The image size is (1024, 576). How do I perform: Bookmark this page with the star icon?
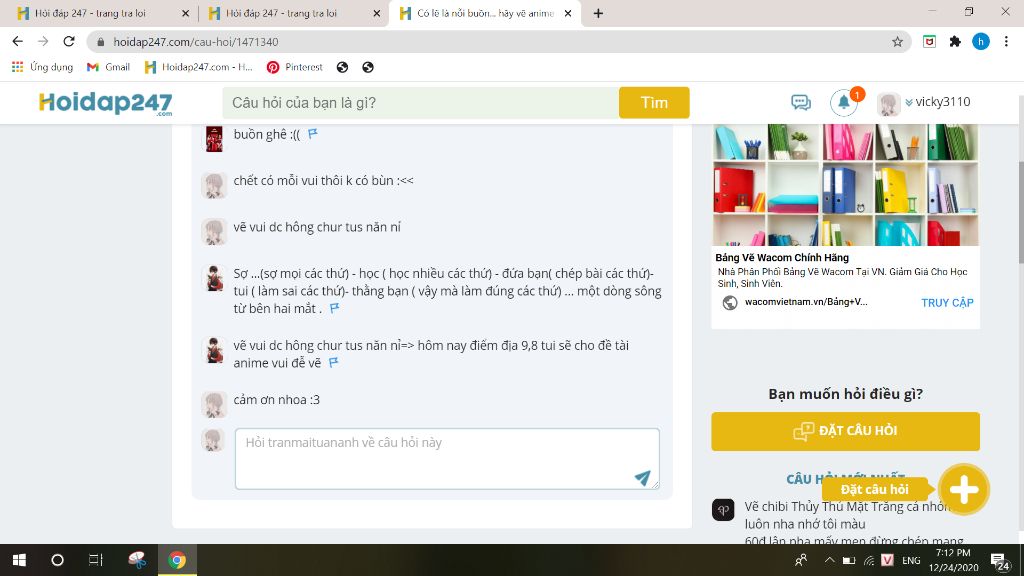[x=897, y=42]
